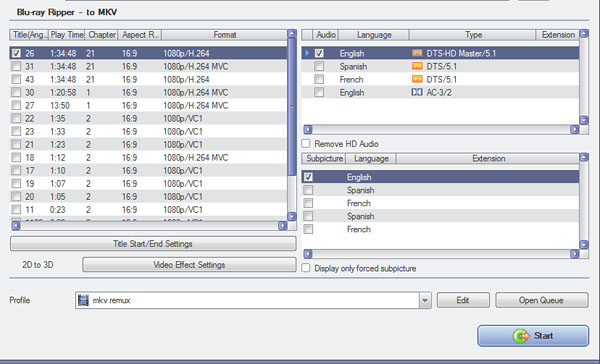Enable Remove HD Audio option
This screenshot has height=364, width=600.
[x=306, y=144]
